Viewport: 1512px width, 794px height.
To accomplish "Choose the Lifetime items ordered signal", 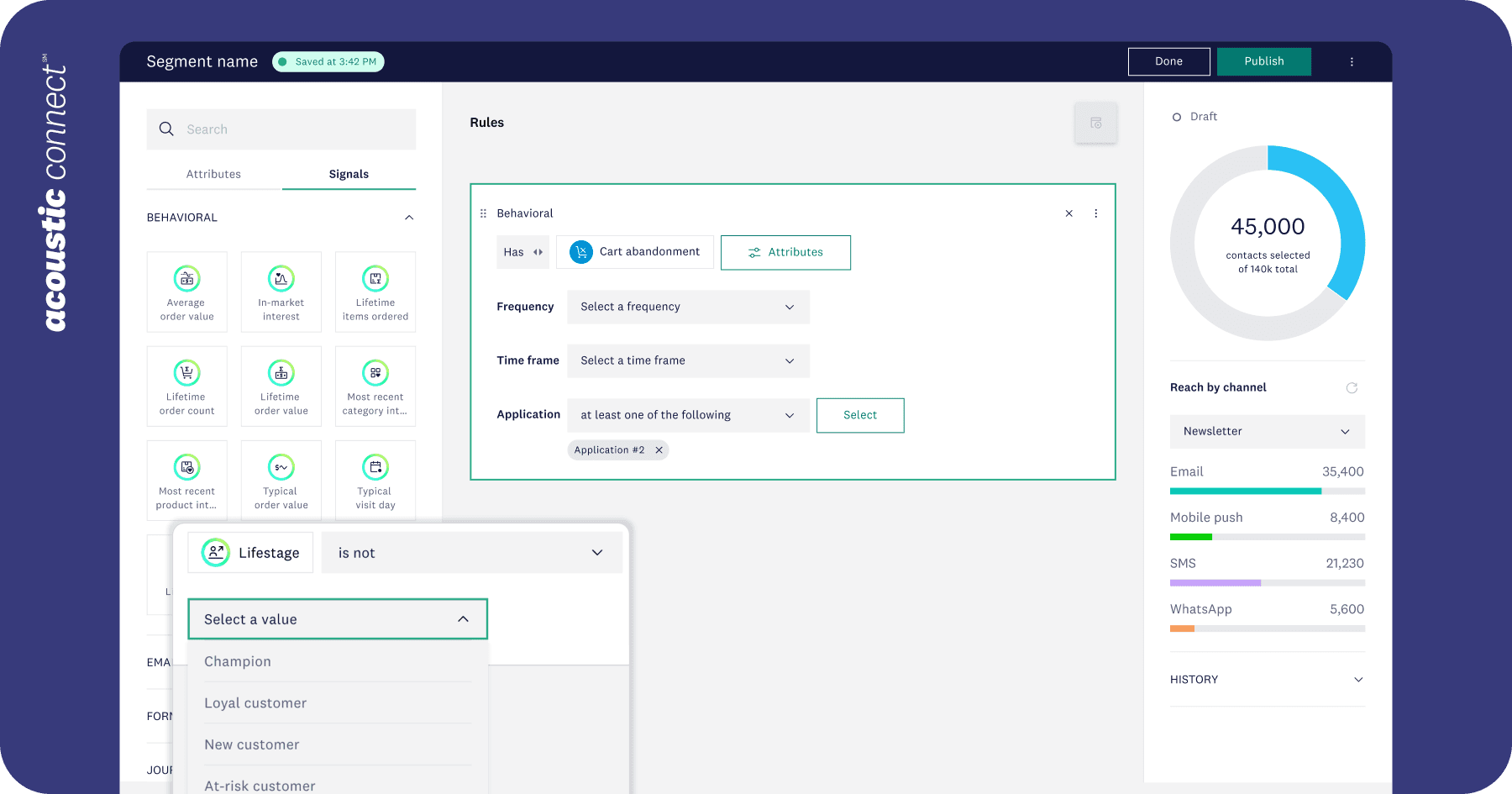I will (x=375, y=292).
